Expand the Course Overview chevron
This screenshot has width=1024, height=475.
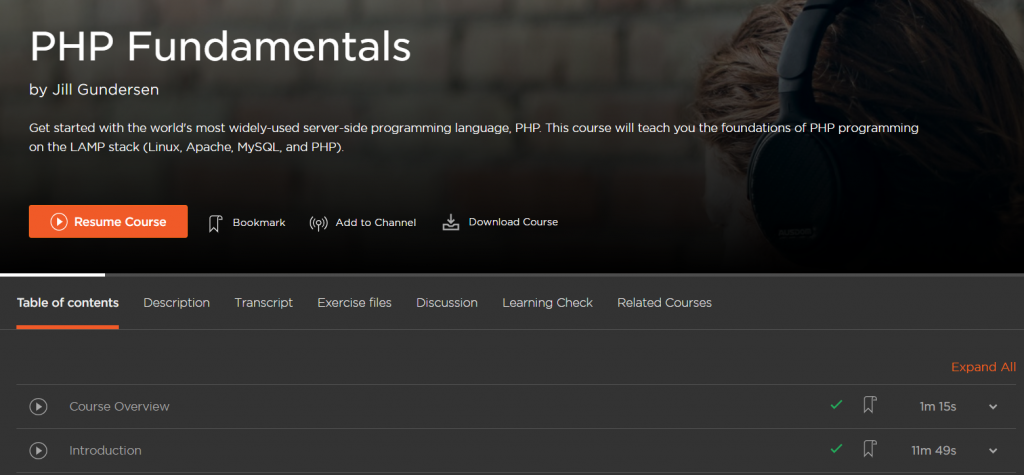click(x=993, y=407)
